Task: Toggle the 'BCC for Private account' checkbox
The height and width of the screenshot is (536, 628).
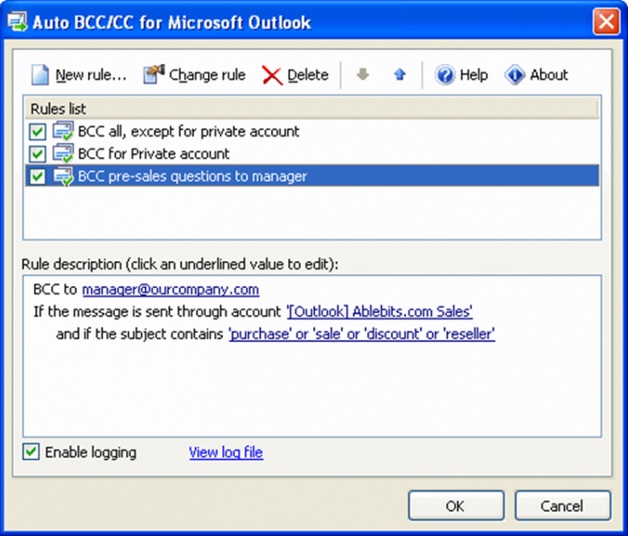Action: point(37,154)
